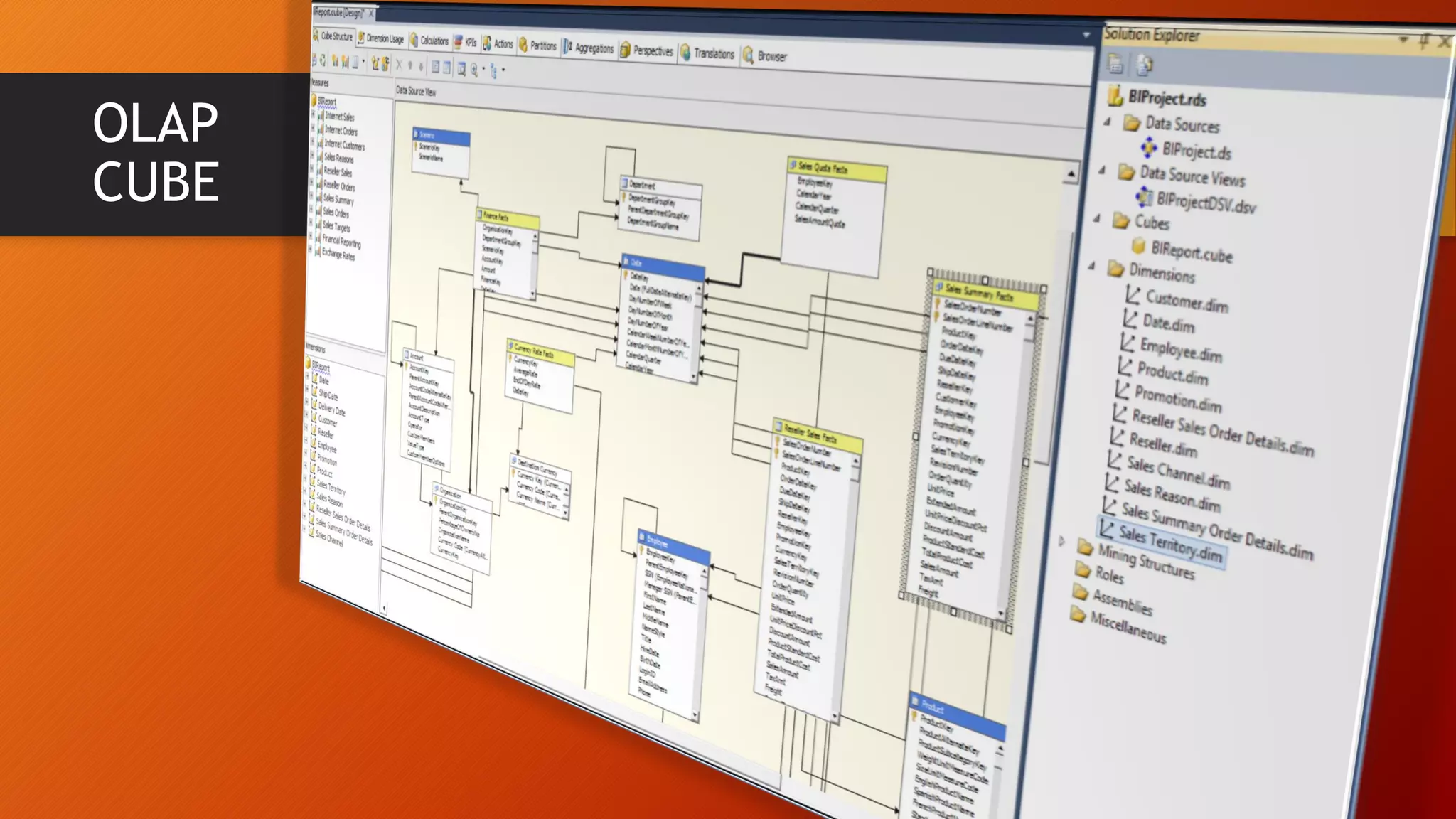Open BIReport.cube in Solution Explorer

point(1191,251)
